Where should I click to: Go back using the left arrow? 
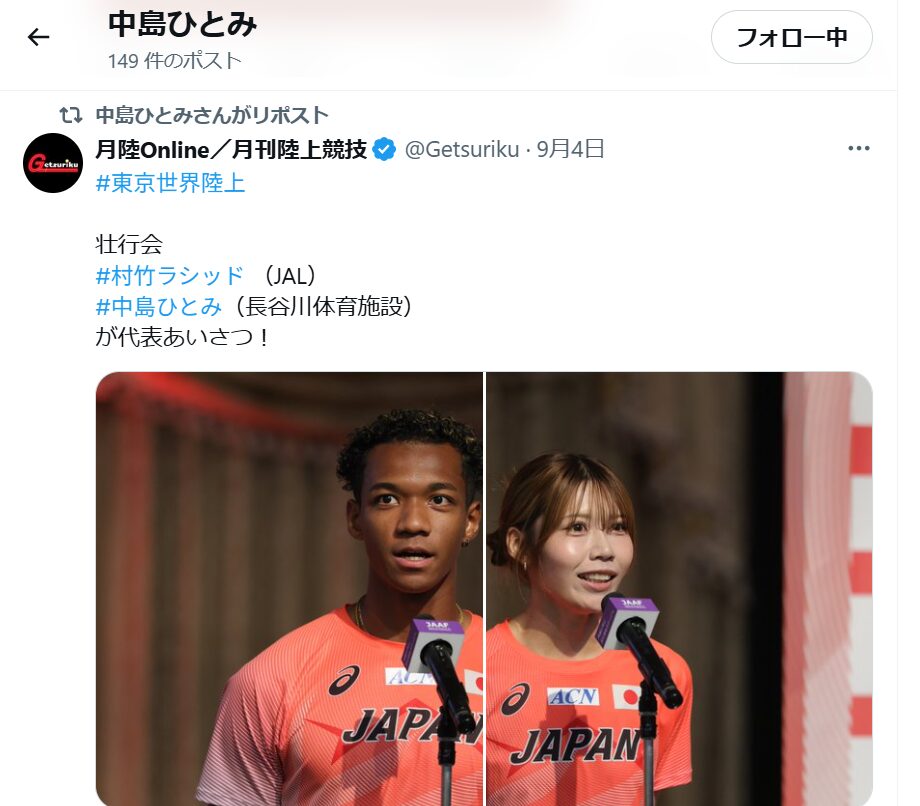click(x=39, y=37)
